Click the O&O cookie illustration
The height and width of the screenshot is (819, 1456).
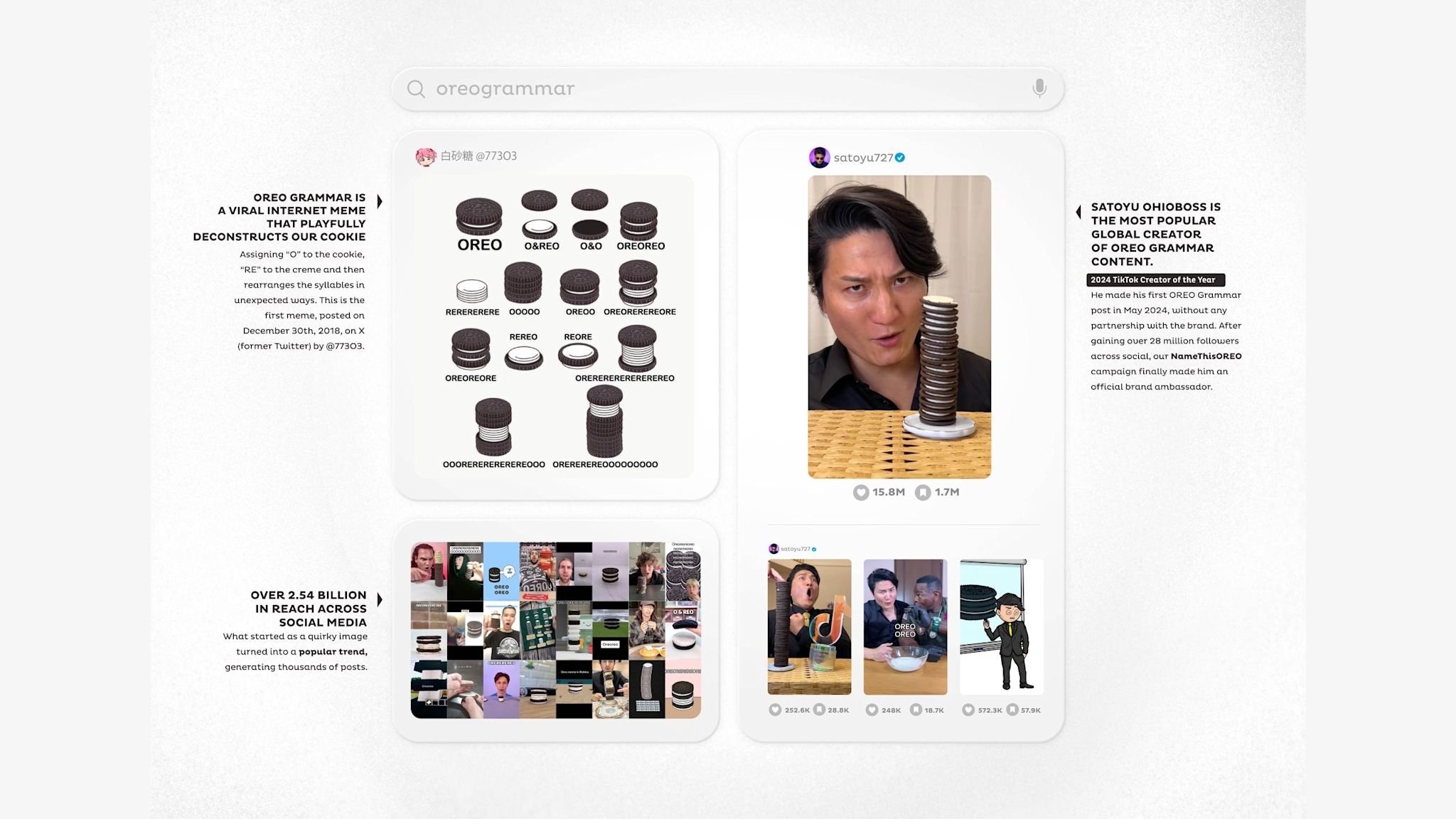point(590,214)
